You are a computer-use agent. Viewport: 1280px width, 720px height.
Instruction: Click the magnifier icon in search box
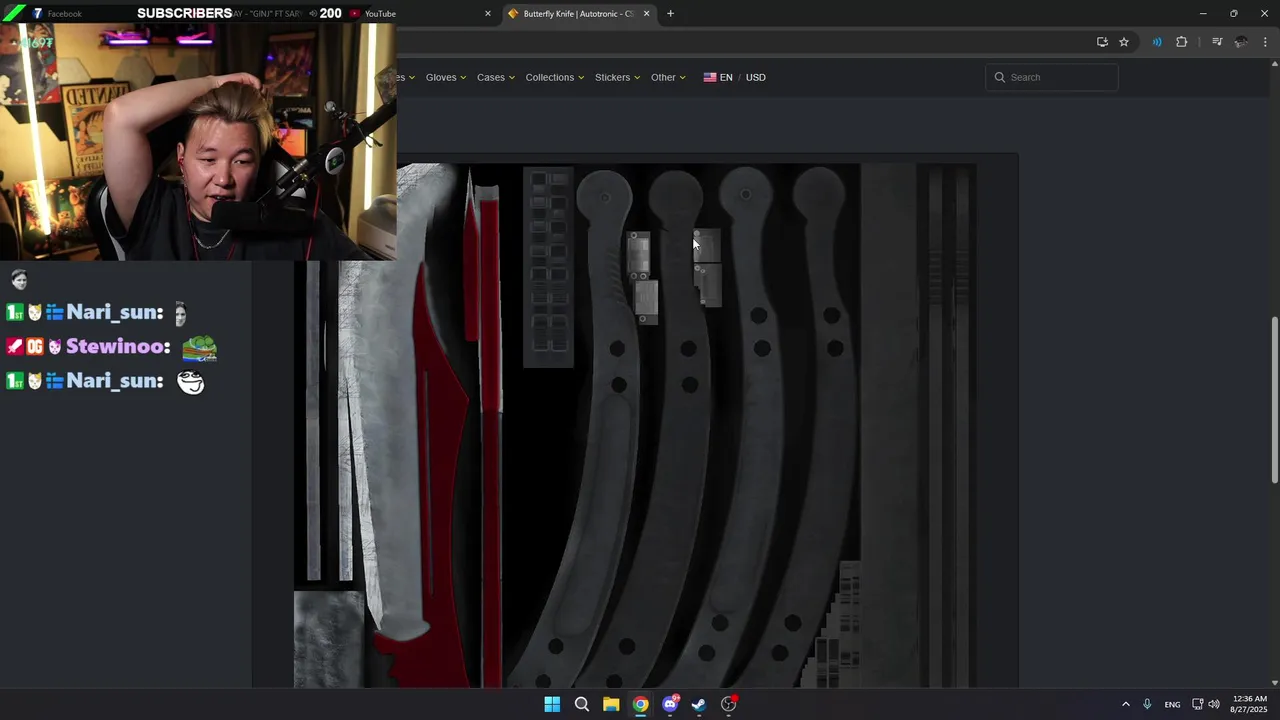coord(999,77)
